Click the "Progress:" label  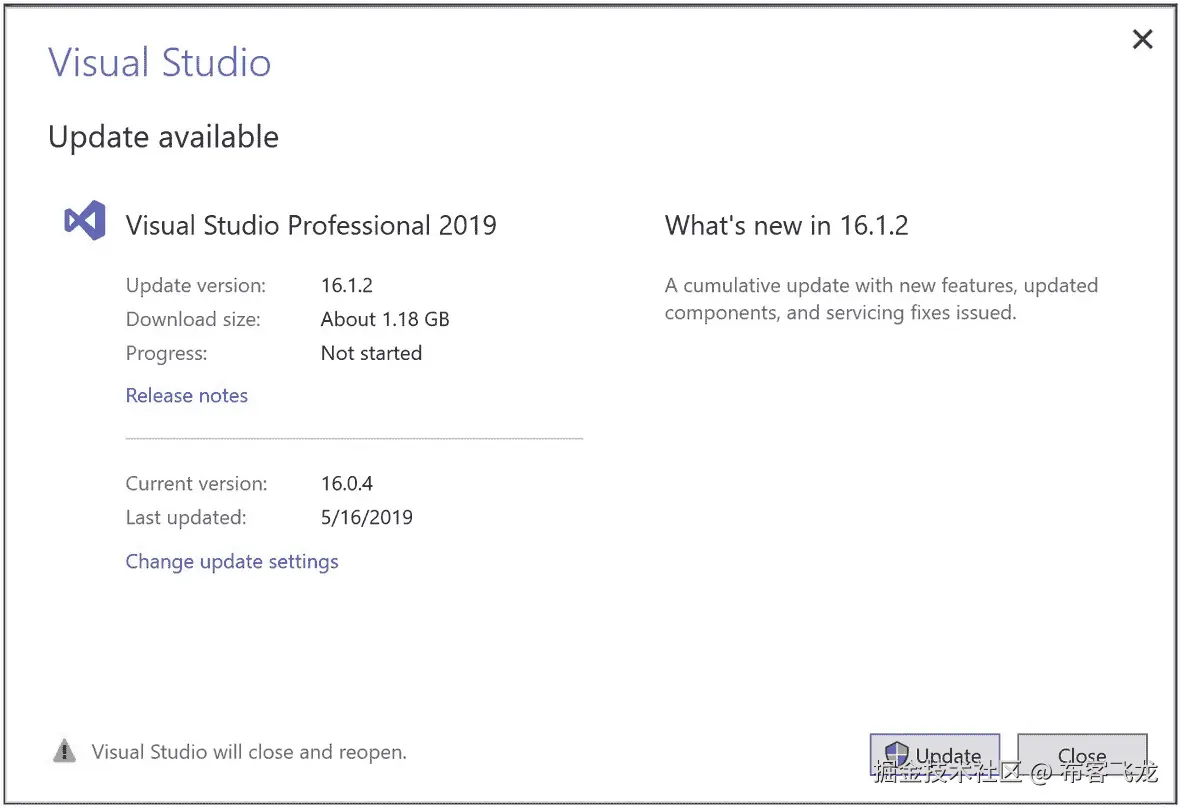(x=166, y=353)
